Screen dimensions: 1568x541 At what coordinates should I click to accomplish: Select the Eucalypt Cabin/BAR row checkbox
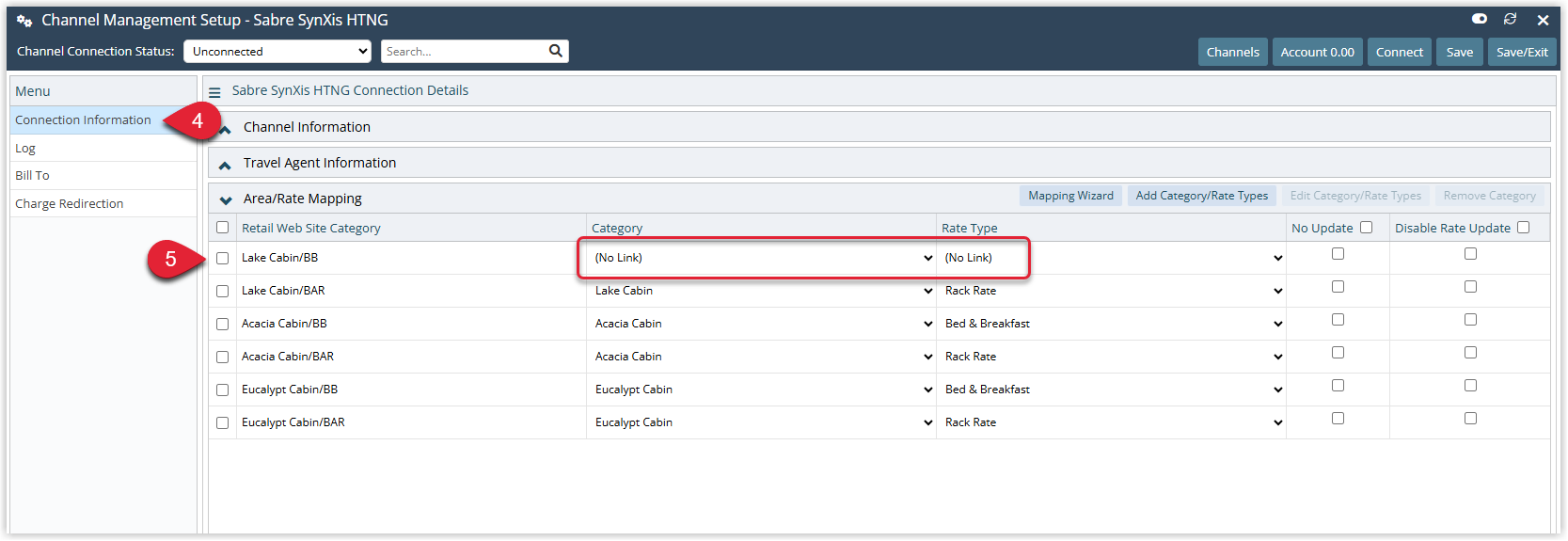[x=222, y=423]
